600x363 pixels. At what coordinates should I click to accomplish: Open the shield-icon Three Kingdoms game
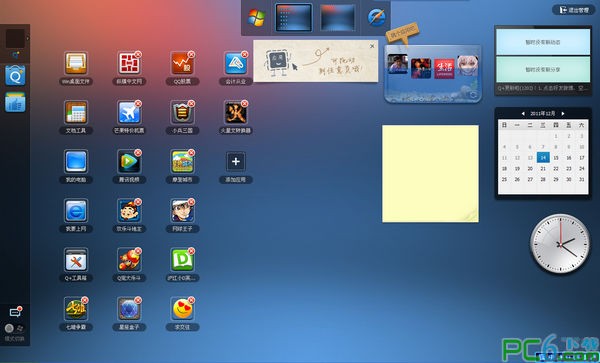point(182,112)
